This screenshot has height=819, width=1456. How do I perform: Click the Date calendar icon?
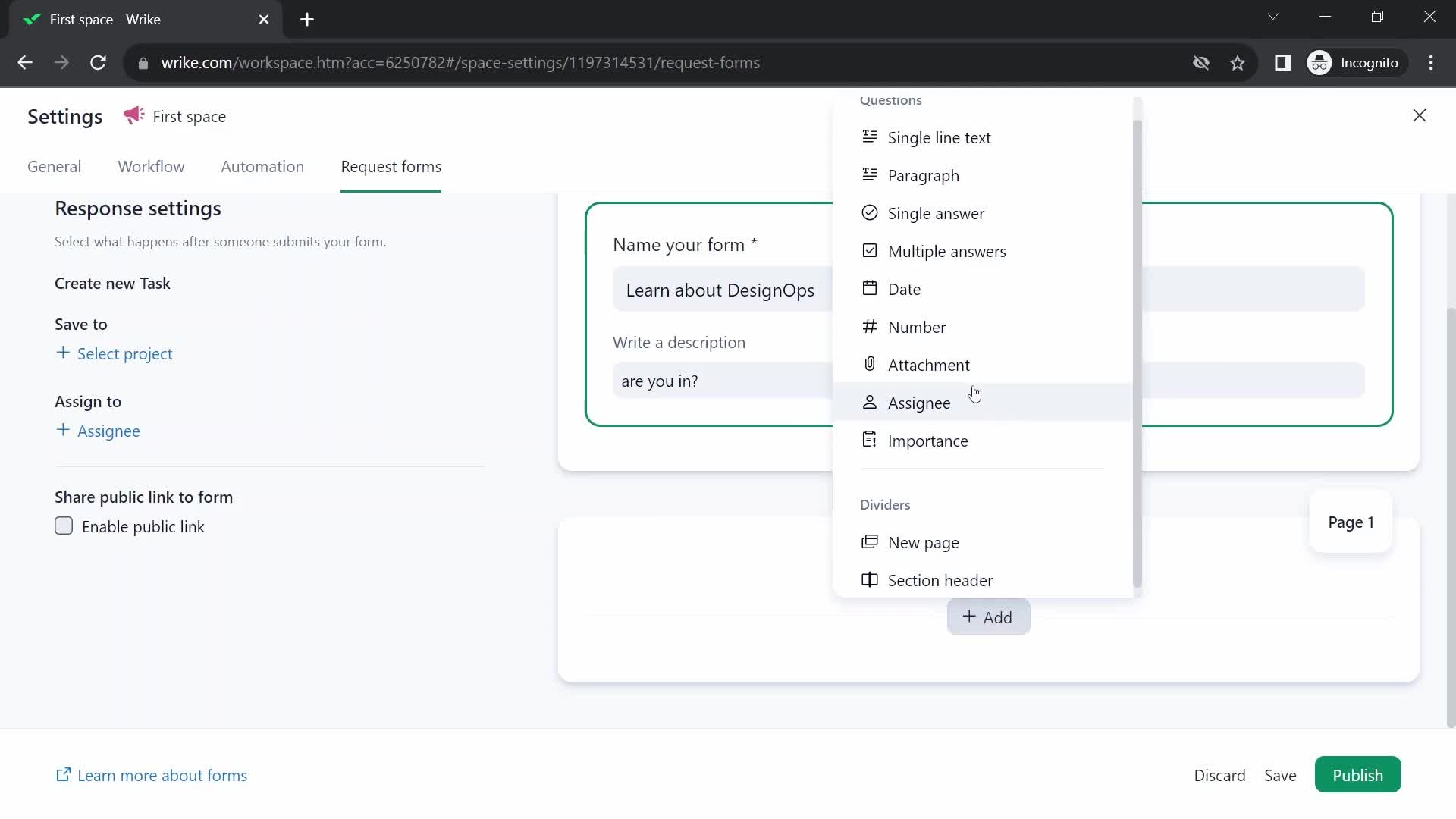pos(870,288)
